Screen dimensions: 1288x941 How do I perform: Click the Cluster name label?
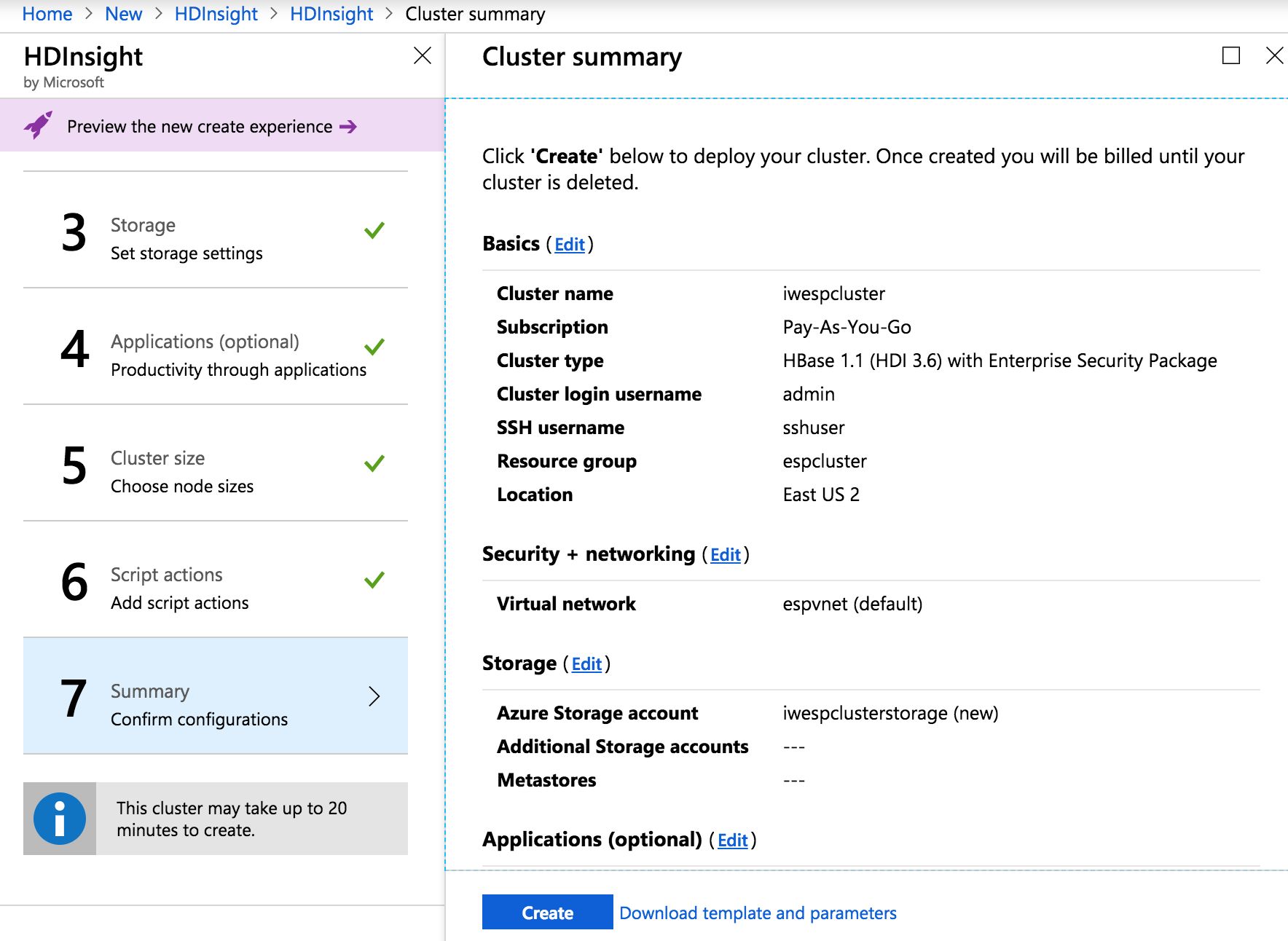555,294
